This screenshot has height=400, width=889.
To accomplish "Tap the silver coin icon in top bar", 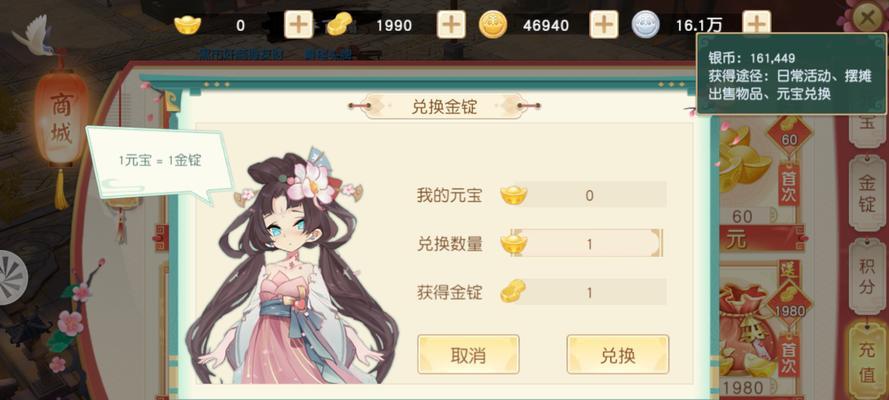I will [646, 25].
